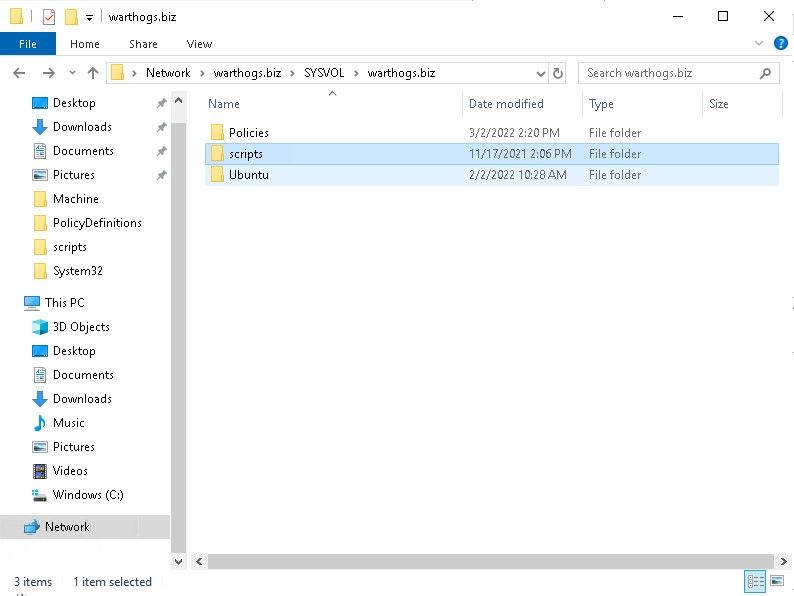Viewport: 794px width, 596px height.
Task: Switch to the View ribbon tab
Action: (199, 44)
